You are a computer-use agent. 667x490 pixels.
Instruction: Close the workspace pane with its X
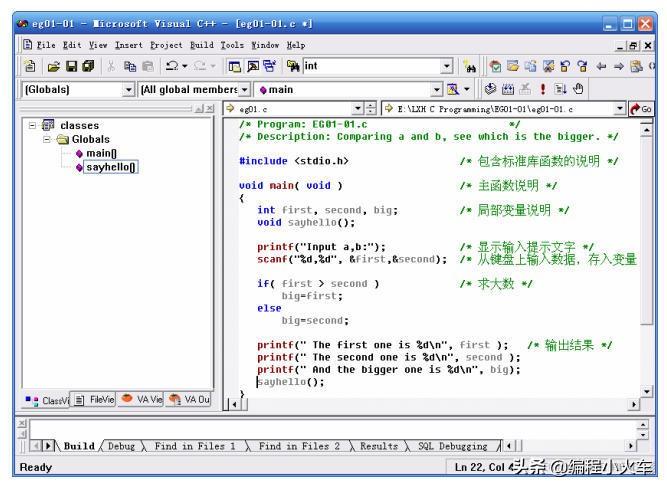(x=210, y=109)
